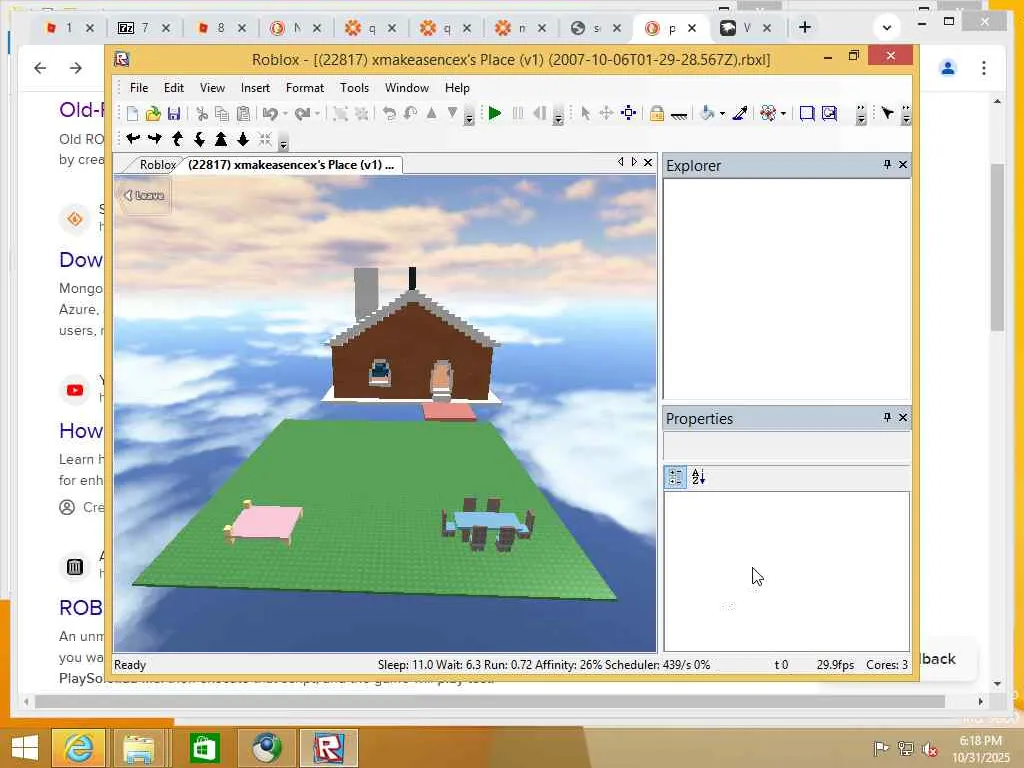Click the zoom extents inward arrows icon
Image resolution: width=1024 pixels, height=768 pixels.
[264, 138]
